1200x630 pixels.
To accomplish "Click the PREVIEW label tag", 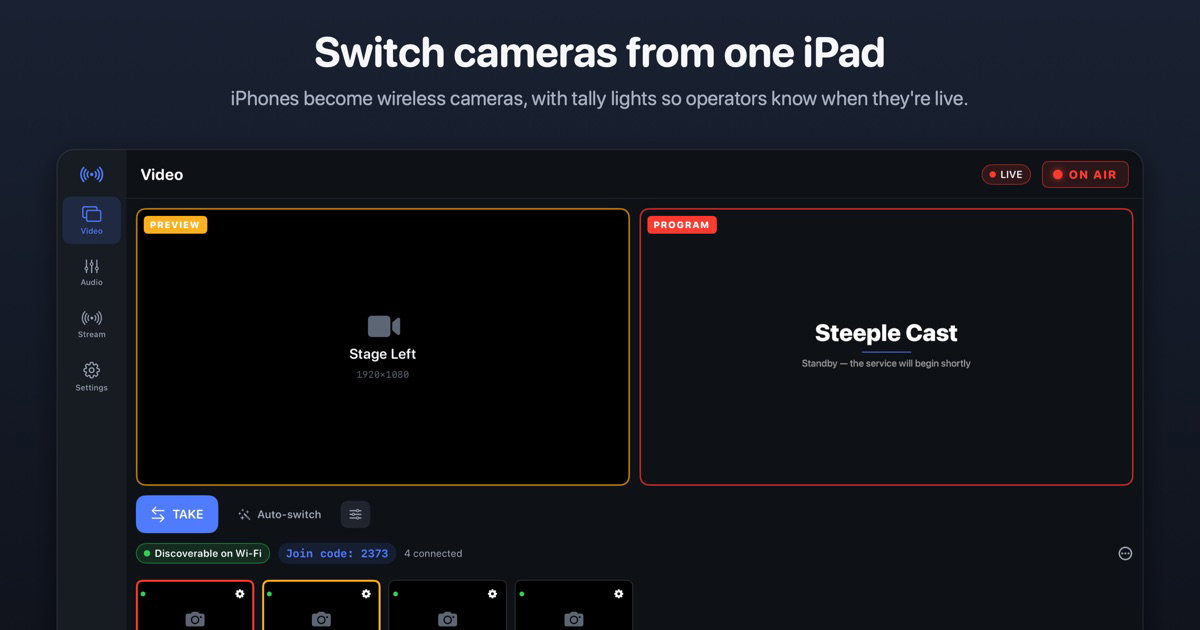I will [x=175, y=225].
